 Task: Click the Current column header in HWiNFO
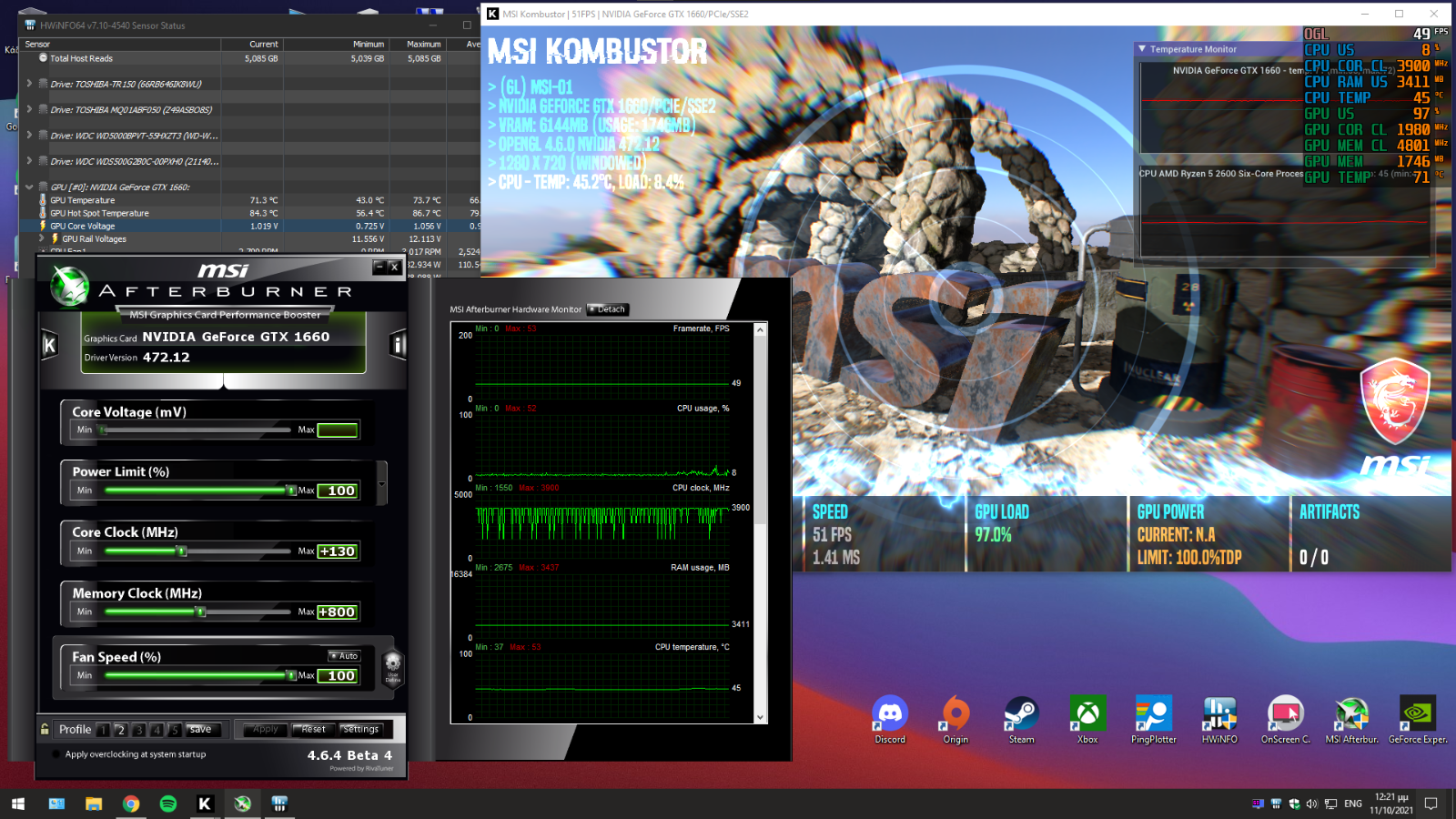pos(251,44)
